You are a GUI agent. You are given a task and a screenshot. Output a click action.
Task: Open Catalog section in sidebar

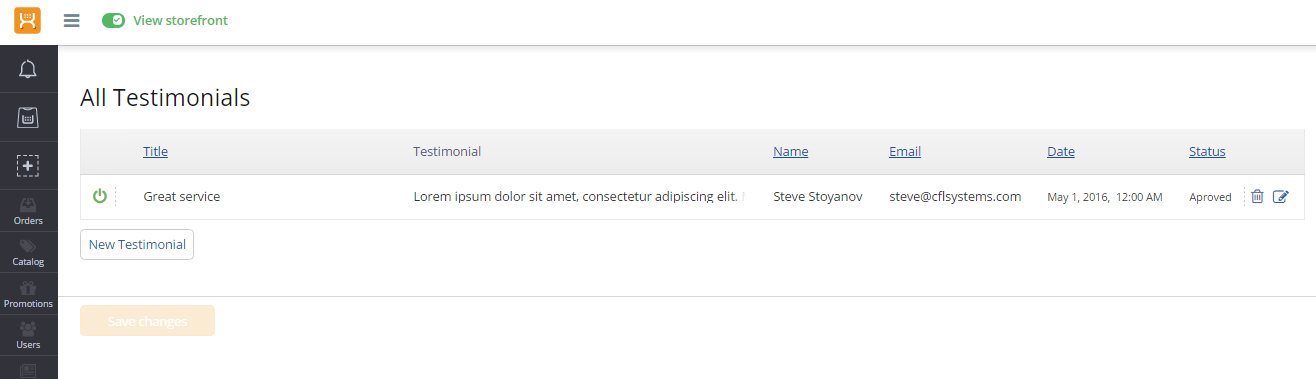point(28,253)
